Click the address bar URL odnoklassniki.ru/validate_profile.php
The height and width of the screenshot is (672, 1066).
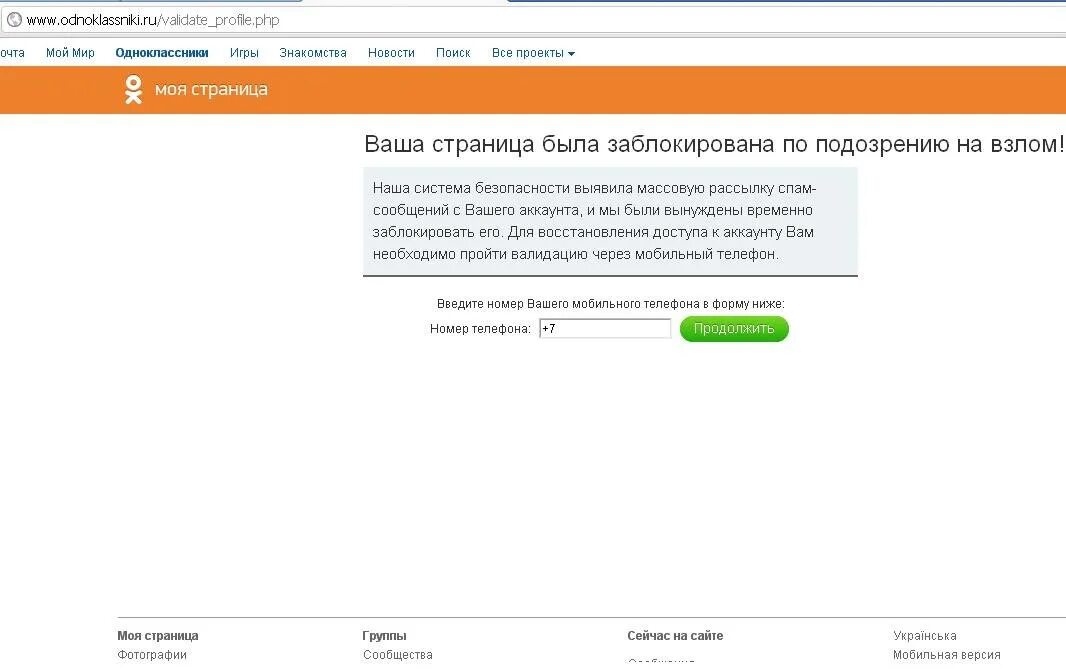(153, 20)
